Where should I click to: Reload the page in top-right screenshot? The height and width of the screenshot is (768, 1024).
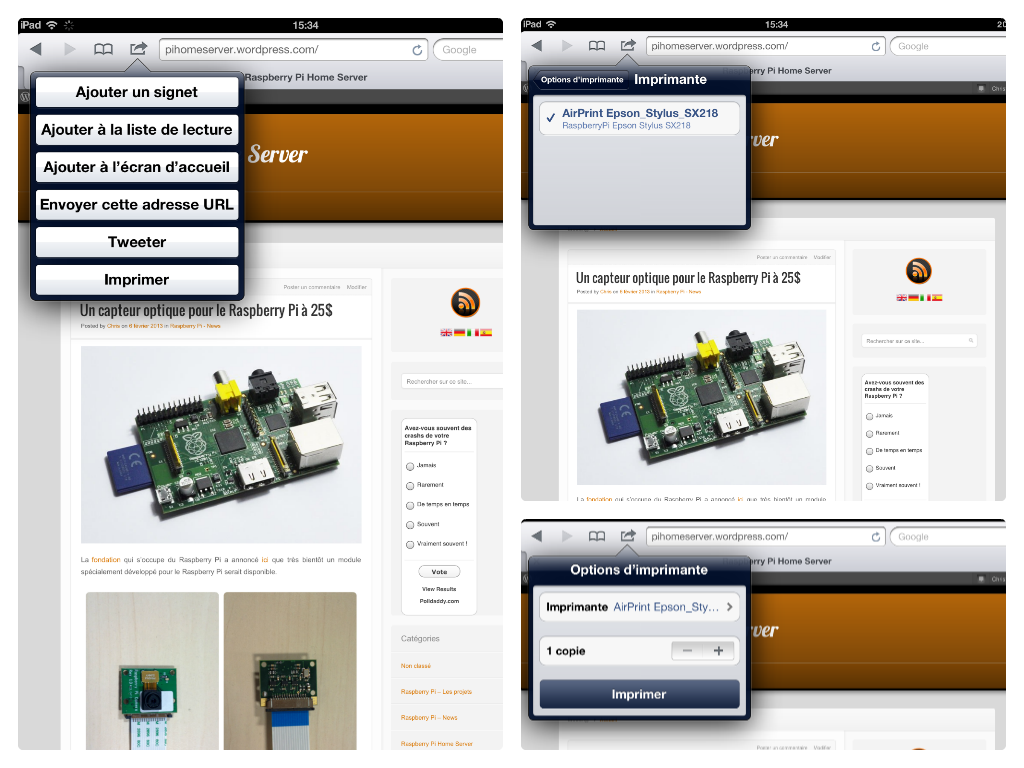876,46
